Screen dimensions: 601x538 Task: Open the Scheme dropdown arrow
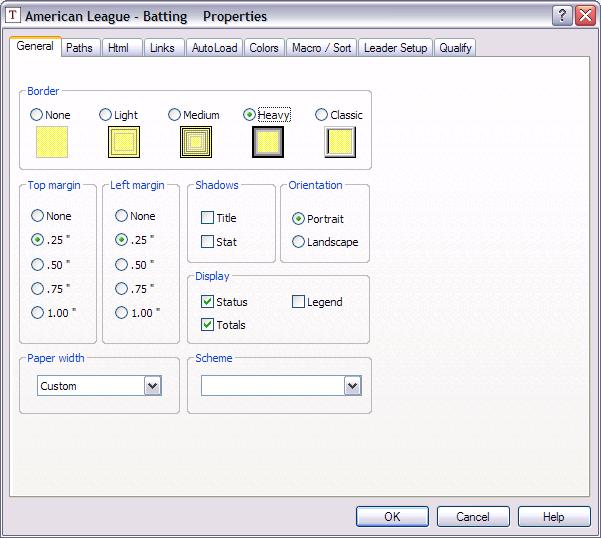[353, 385]
